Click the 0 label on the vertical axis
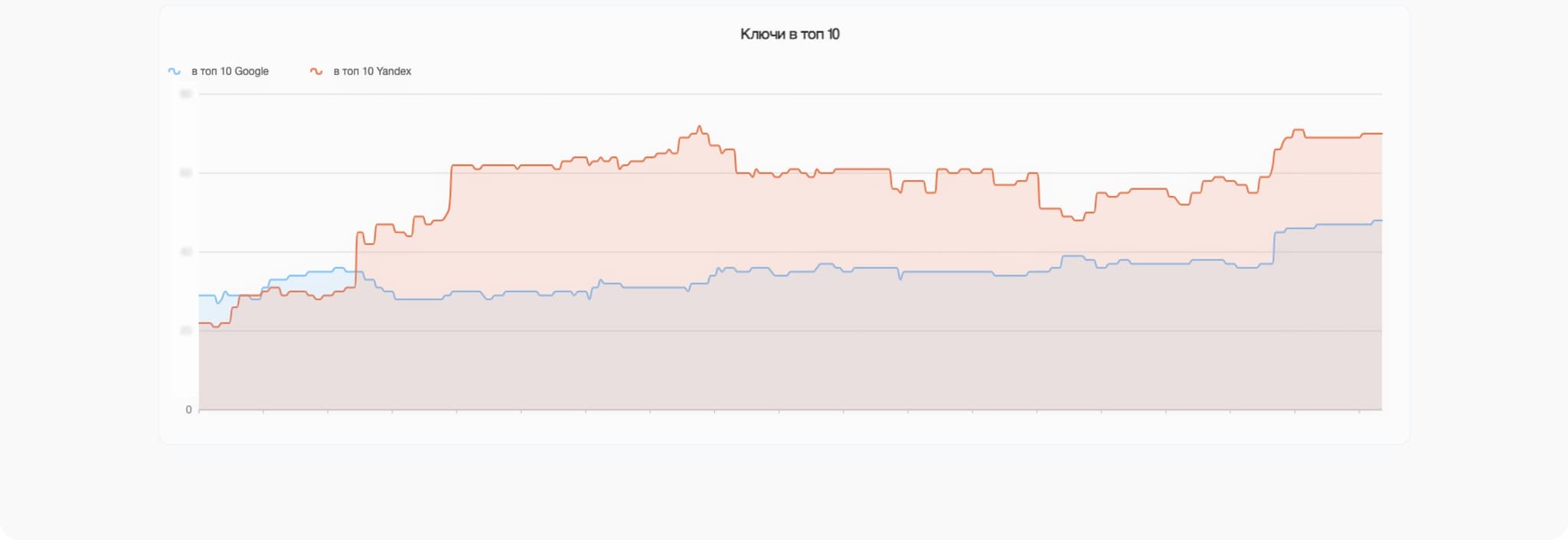The width and height of the screenshot is (1568, 540). click(x=188, y=410)
